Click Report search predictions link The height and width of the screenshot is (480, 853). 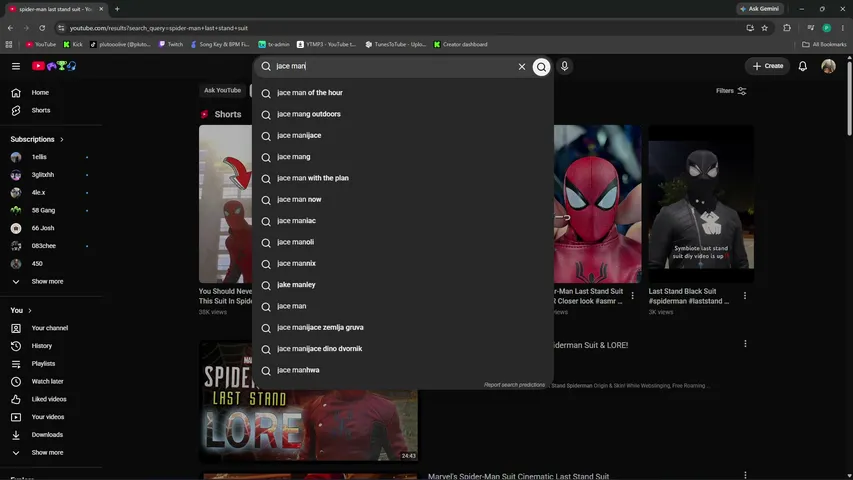[514, 385]
